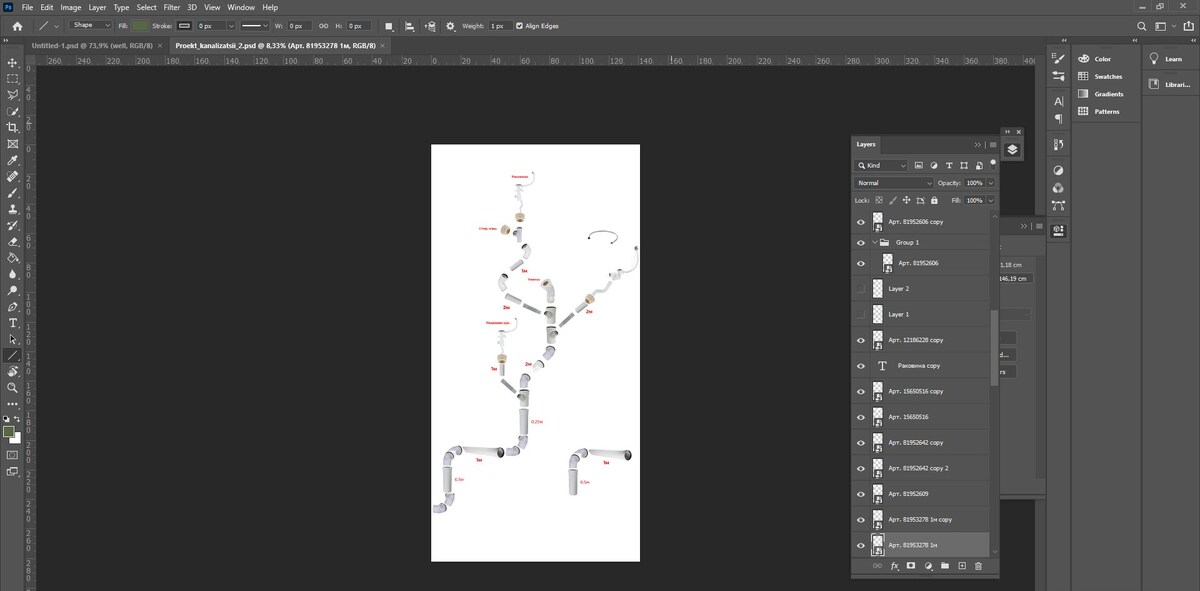This screenshot has height=591, width=1200.
Task: Open path alignment options
Action: click(x=410, y=26)
